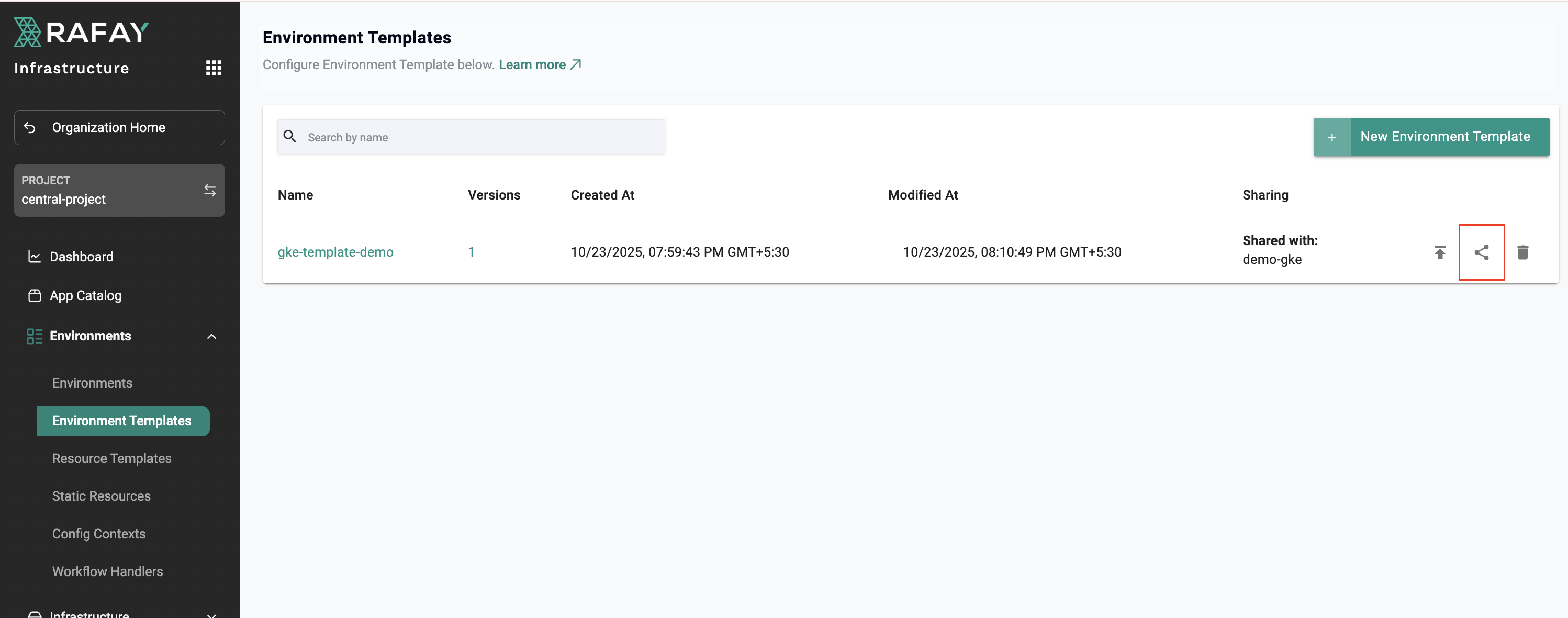1568x618 pixels.
Task: Click the plus icon on New Environment Template
Action: point(1331,137)
